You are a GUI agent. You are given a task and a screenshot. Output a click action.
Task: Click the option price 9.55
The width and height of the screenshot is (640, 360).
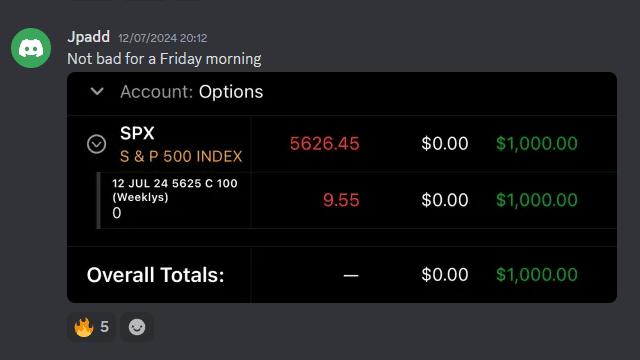click(x=341, y=200)
